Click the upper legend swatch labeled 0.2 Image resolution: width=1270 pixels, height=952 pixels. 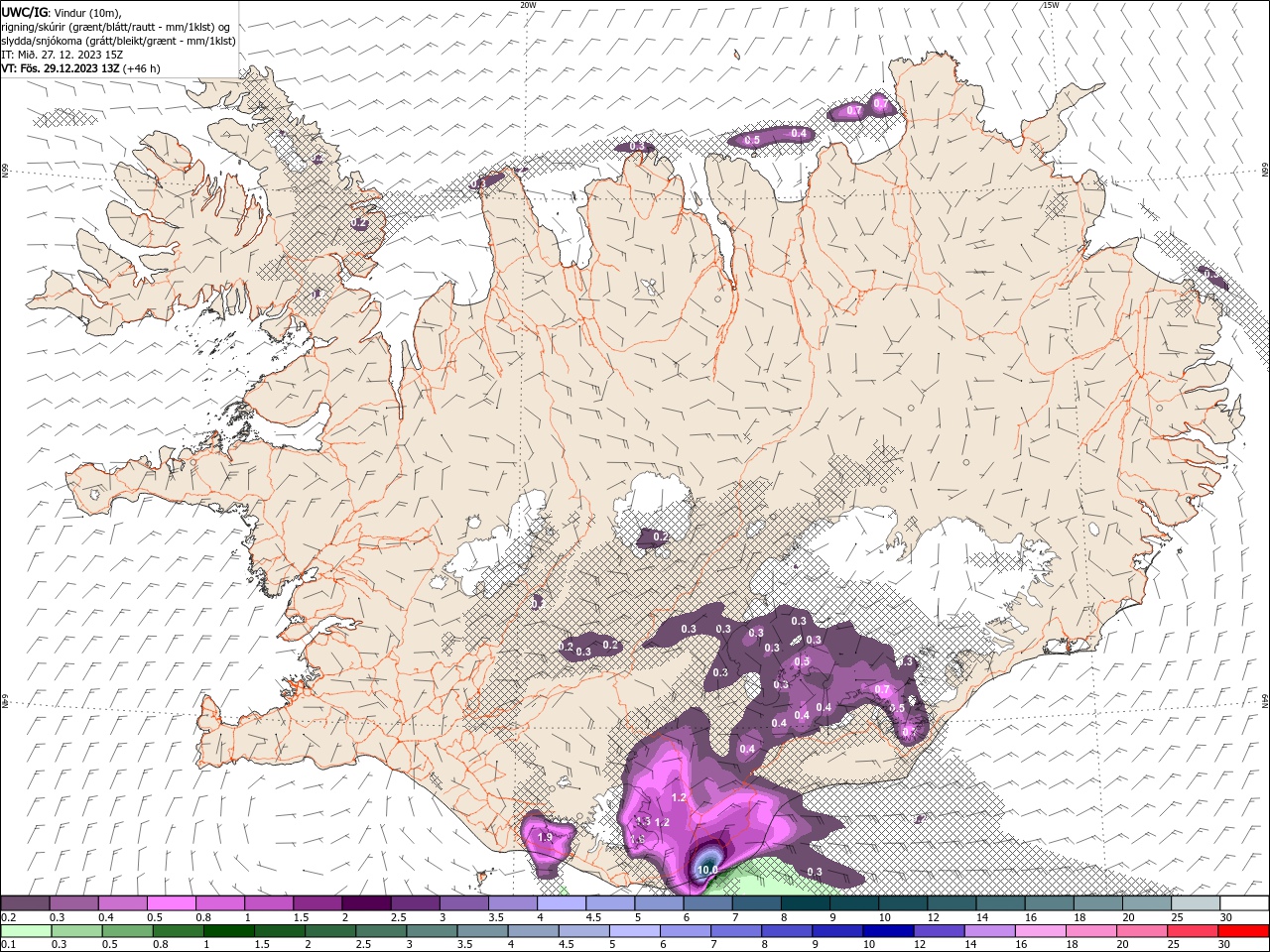(x=25, y=903)
